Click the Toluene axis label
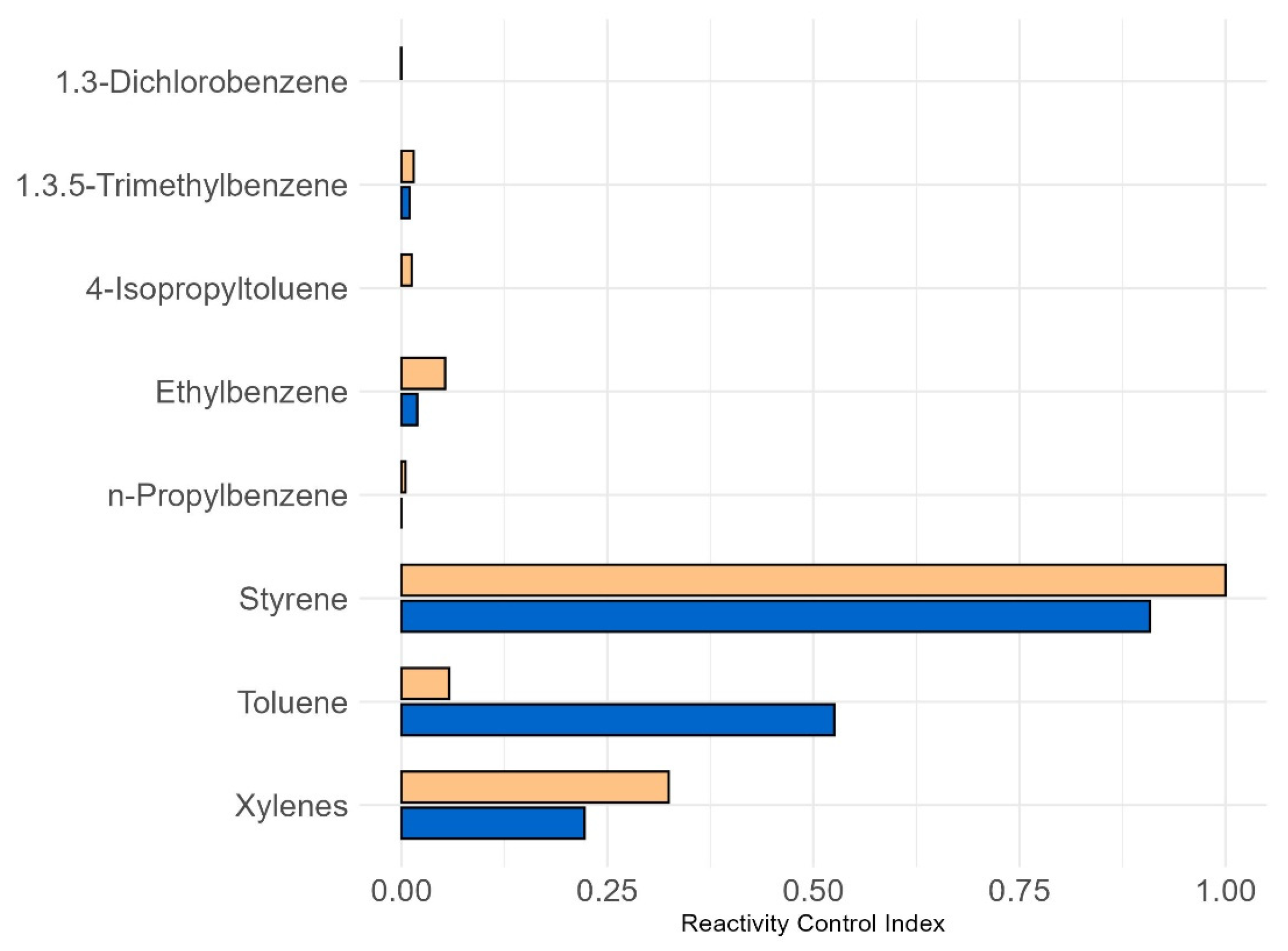 tap(292, 702)
